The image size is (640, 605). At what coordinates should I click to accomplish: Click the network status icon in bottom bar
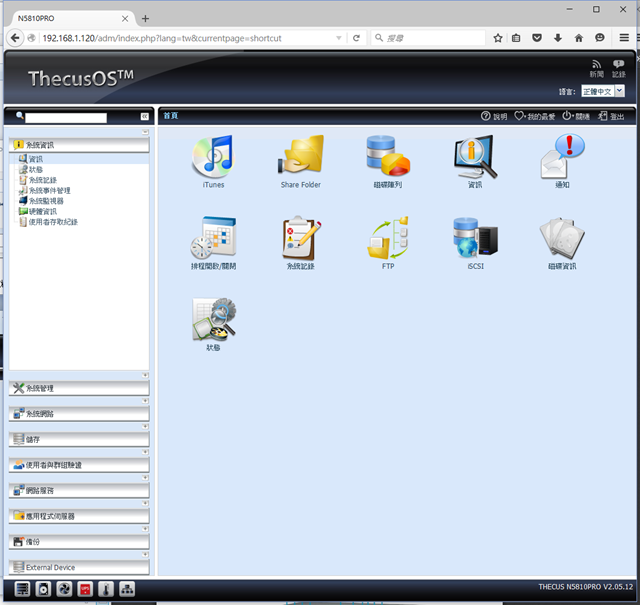click(127, 589)
